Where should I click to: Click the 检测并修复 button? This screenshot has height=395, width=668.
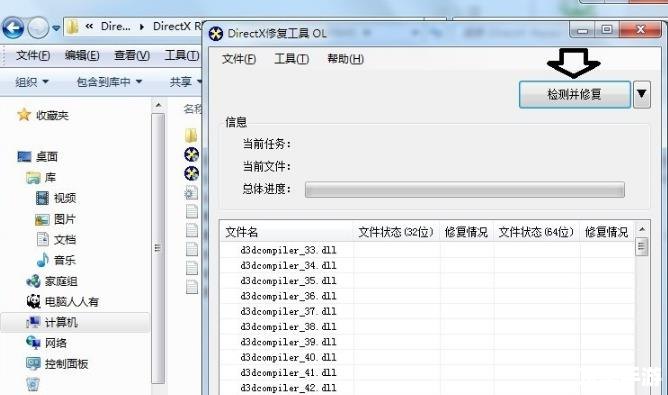tap(574, 94)
